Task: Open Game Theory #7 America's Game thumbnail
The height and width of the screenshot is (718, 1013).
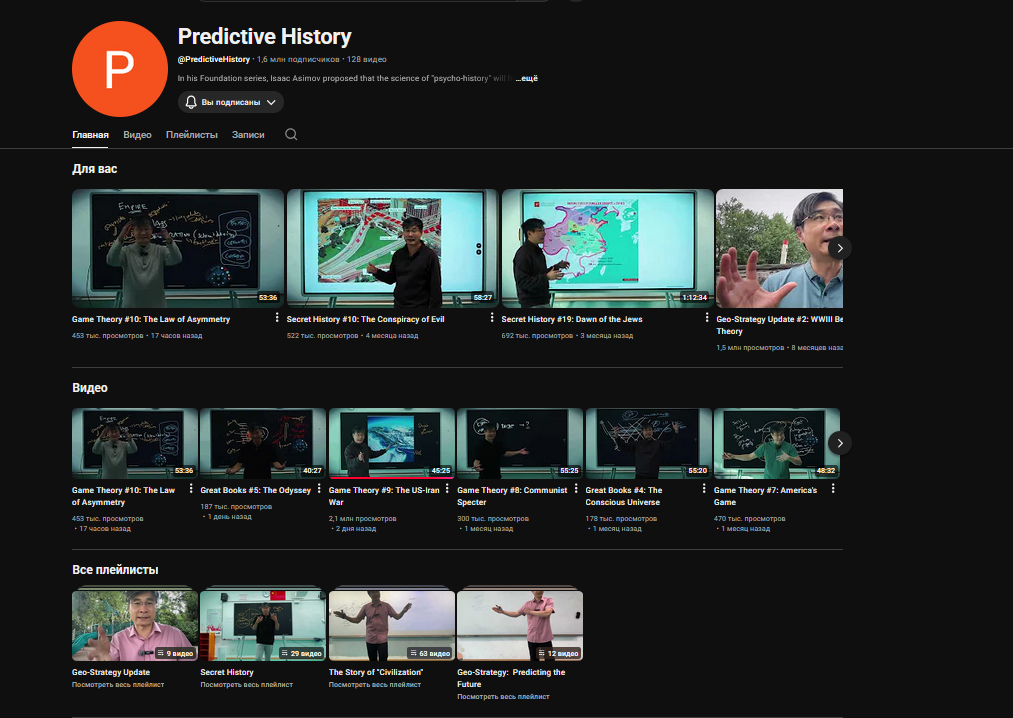Action: 777,443
